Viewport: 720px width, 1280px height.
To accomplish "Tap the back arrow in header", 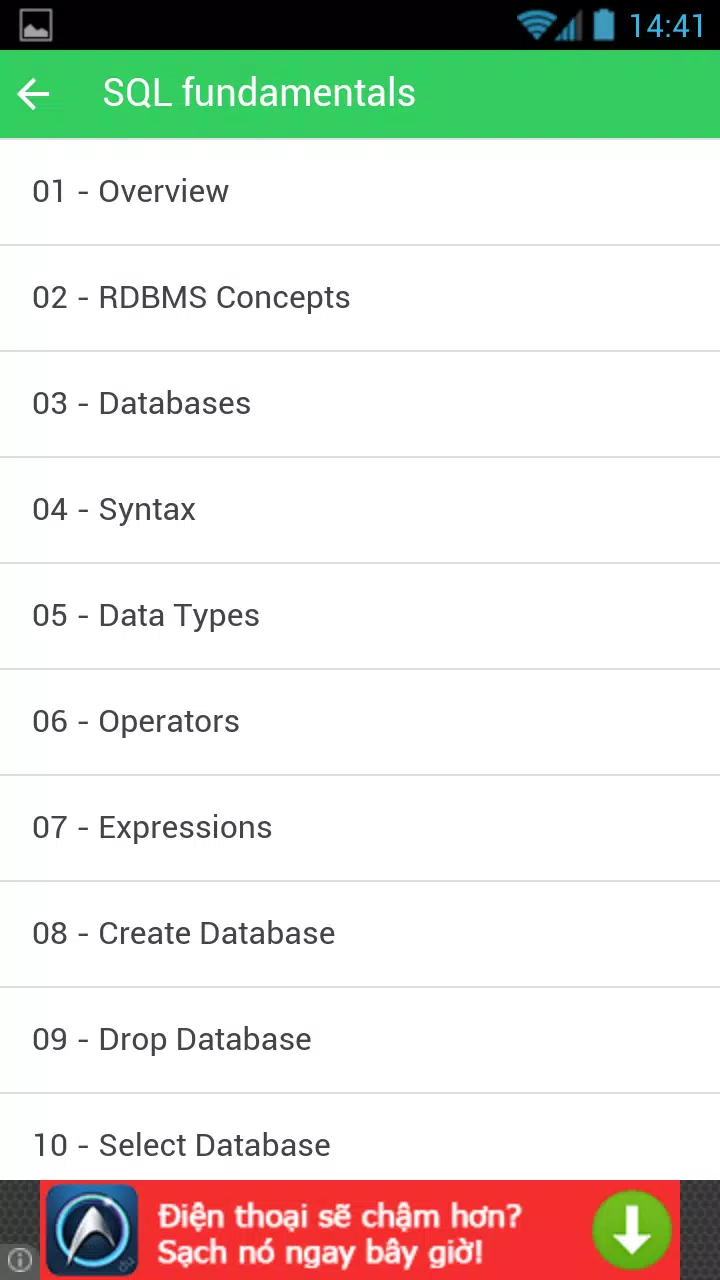I will (x=33, y=94).
